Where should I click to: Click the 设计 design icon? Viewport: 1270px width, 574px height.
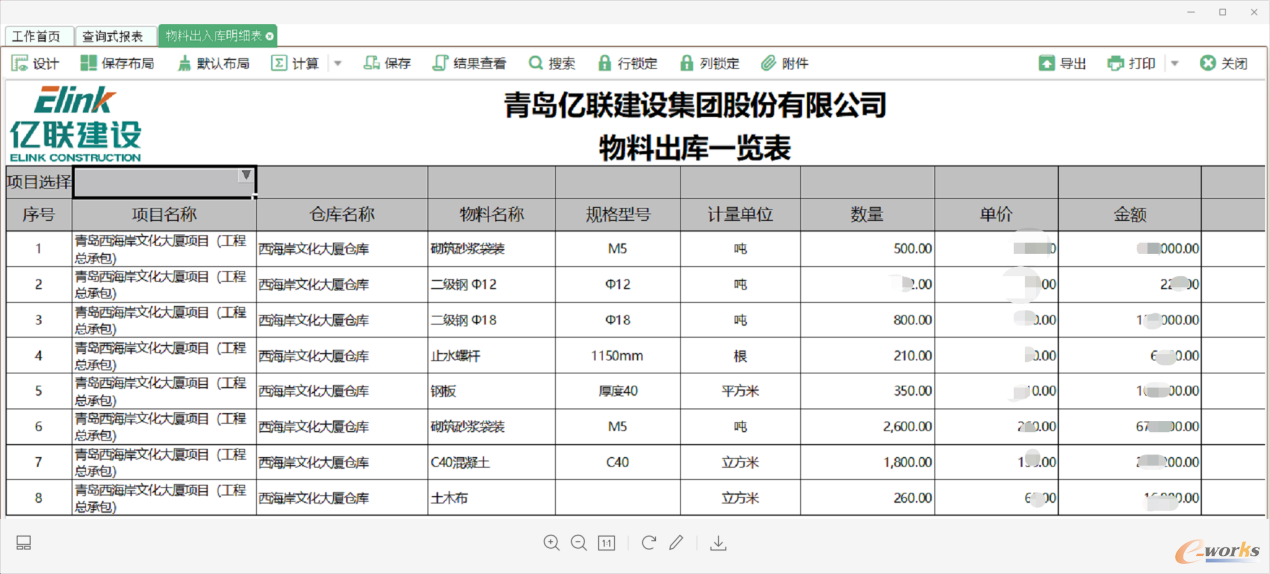point(19,63)
